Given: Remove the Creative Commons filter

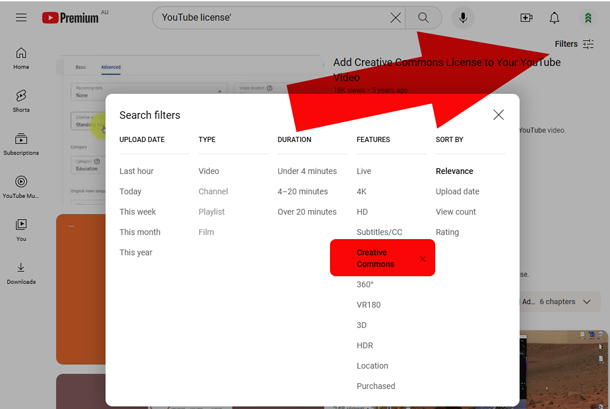Looking at the screenshot, I should tap(422, 259).
